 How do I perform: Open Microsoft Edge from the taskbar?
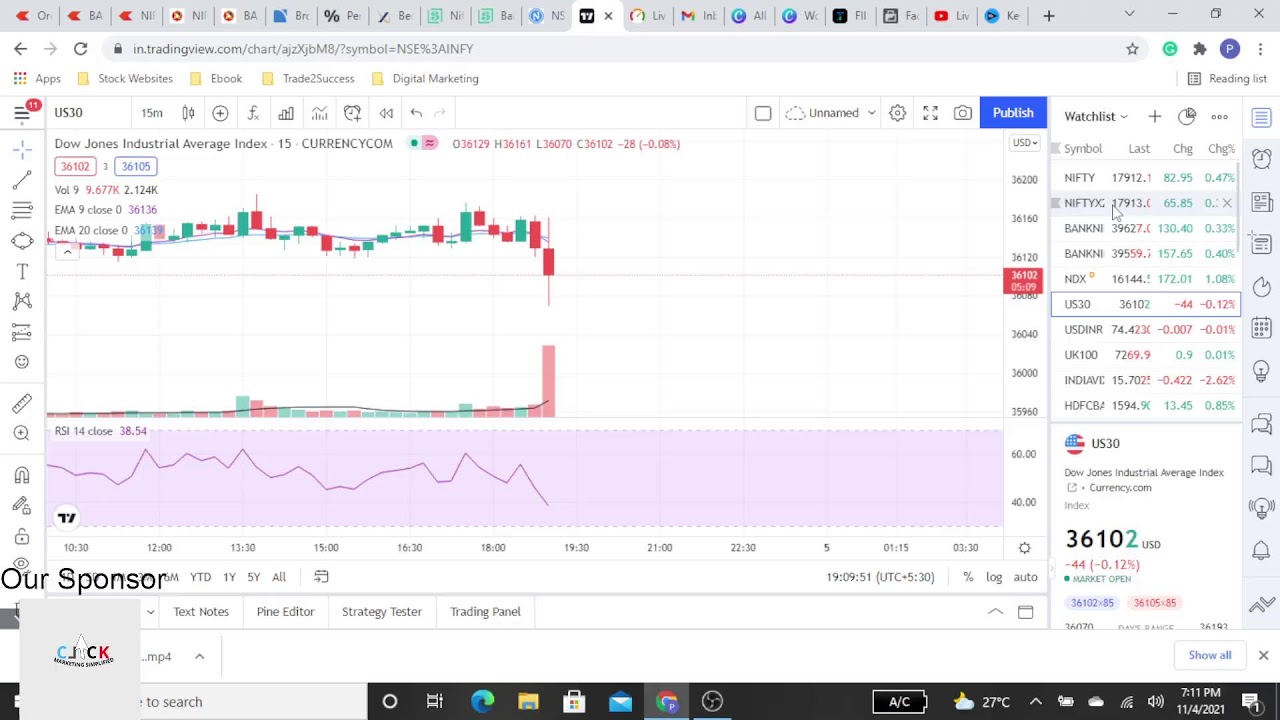click(482, 702)
